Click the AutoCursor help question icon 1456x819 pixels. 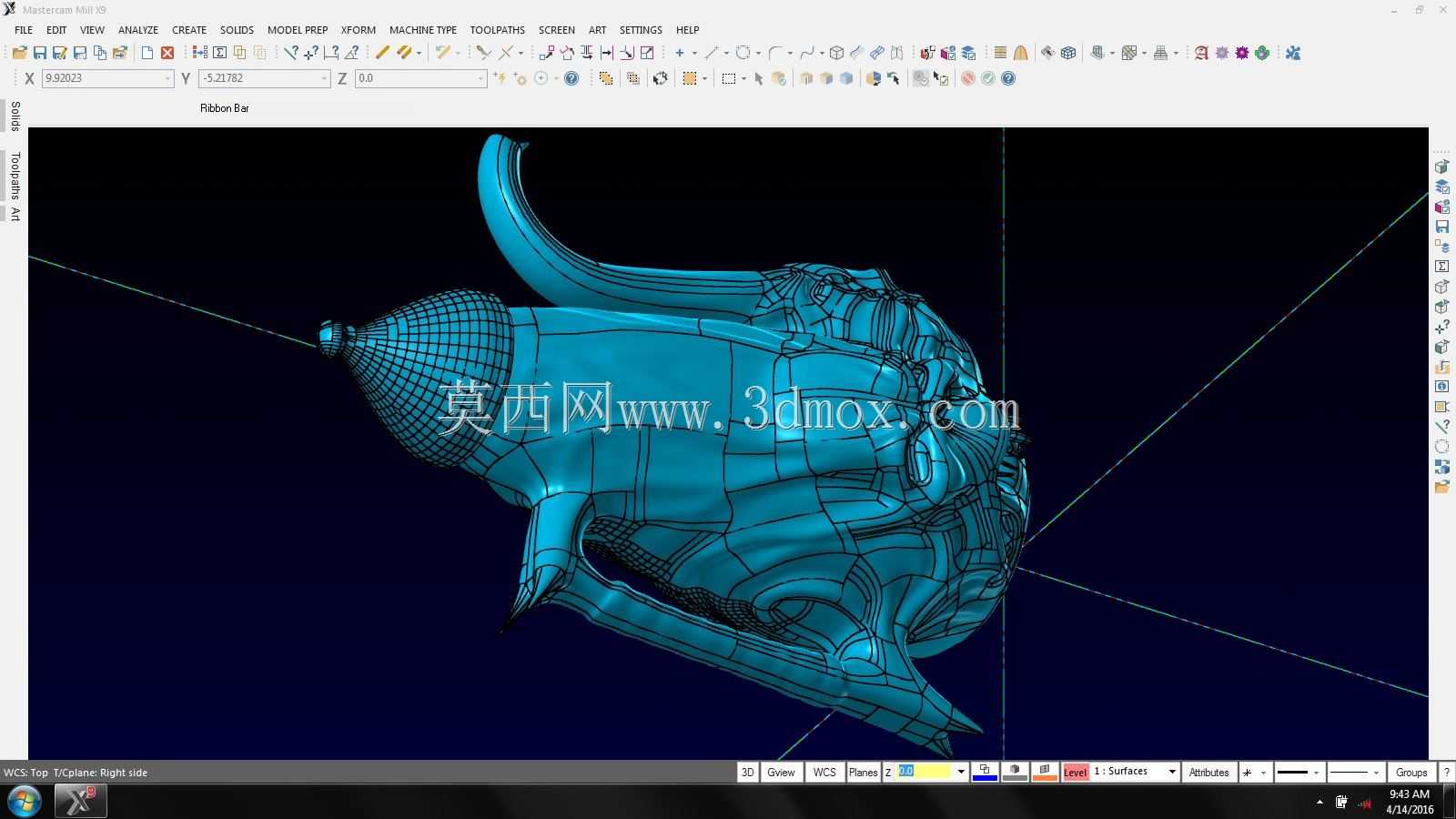click(x=571, y=78)
